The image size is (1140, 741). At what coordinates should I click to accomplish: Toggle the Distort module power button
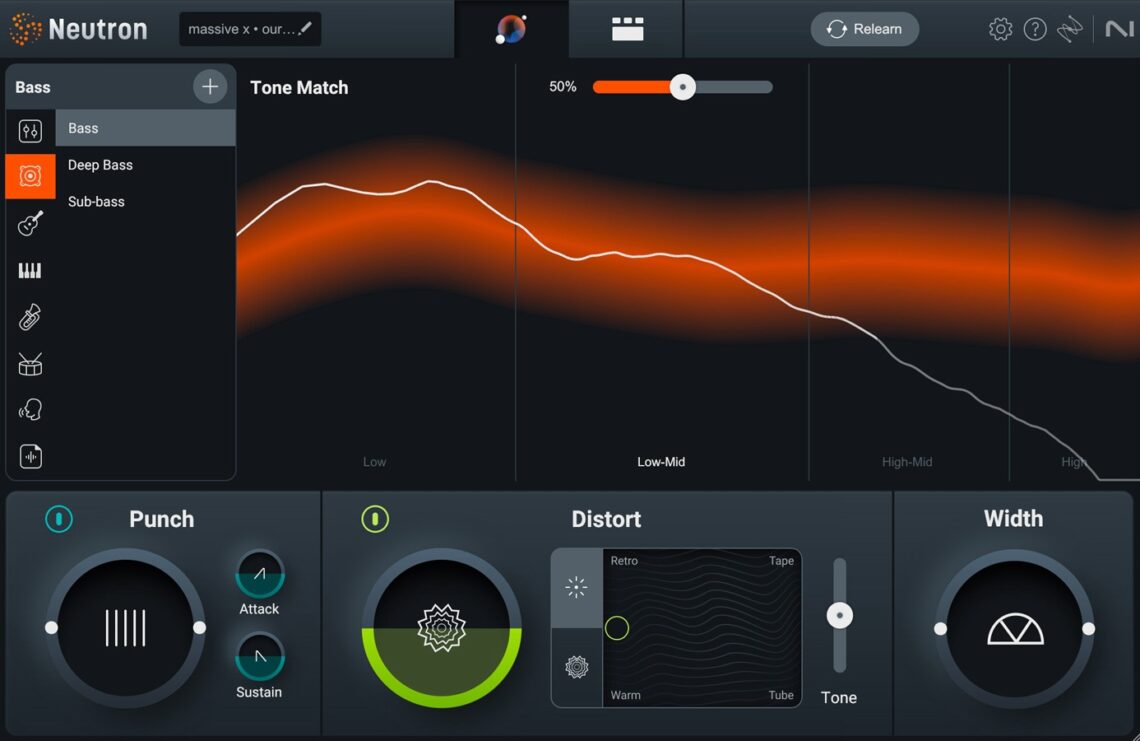pyautogui.click(x=375, y=519)
